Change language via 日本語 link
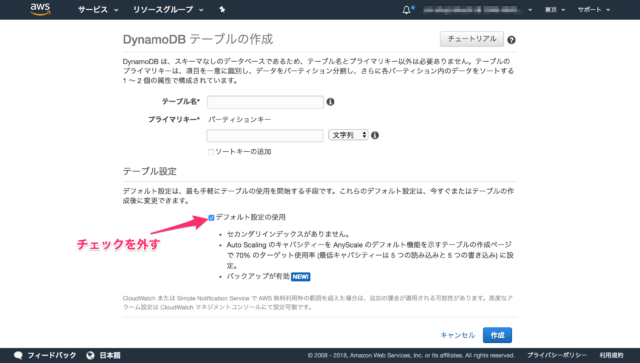This screenshot has width=640, height=363. click(x=110, y=355)
